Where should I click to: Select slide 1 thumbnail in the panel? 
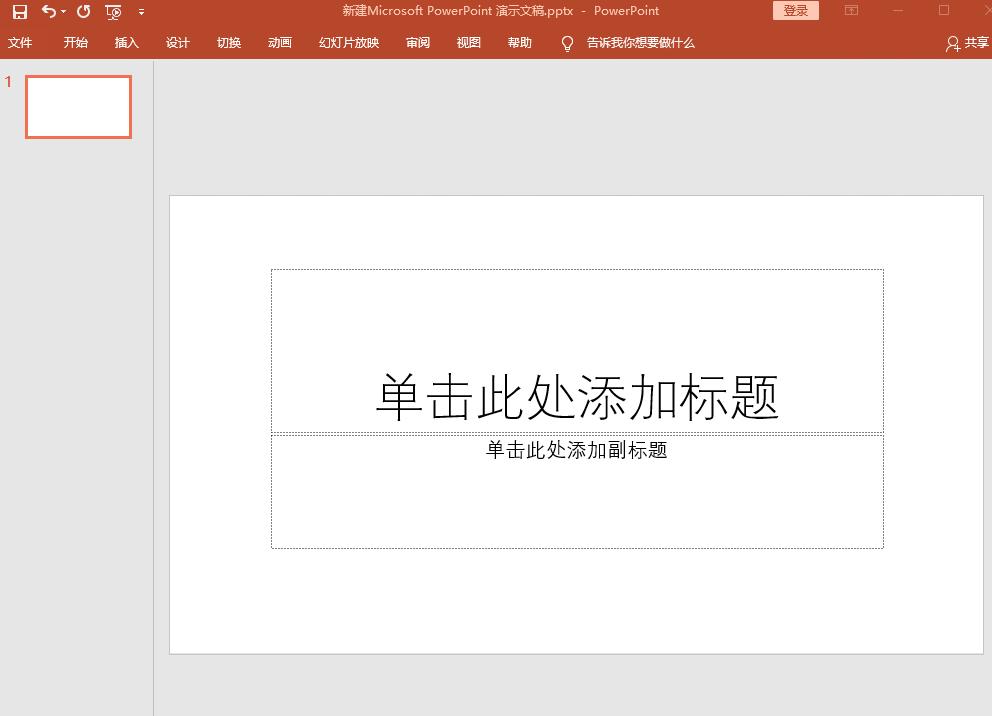[78, 107]
